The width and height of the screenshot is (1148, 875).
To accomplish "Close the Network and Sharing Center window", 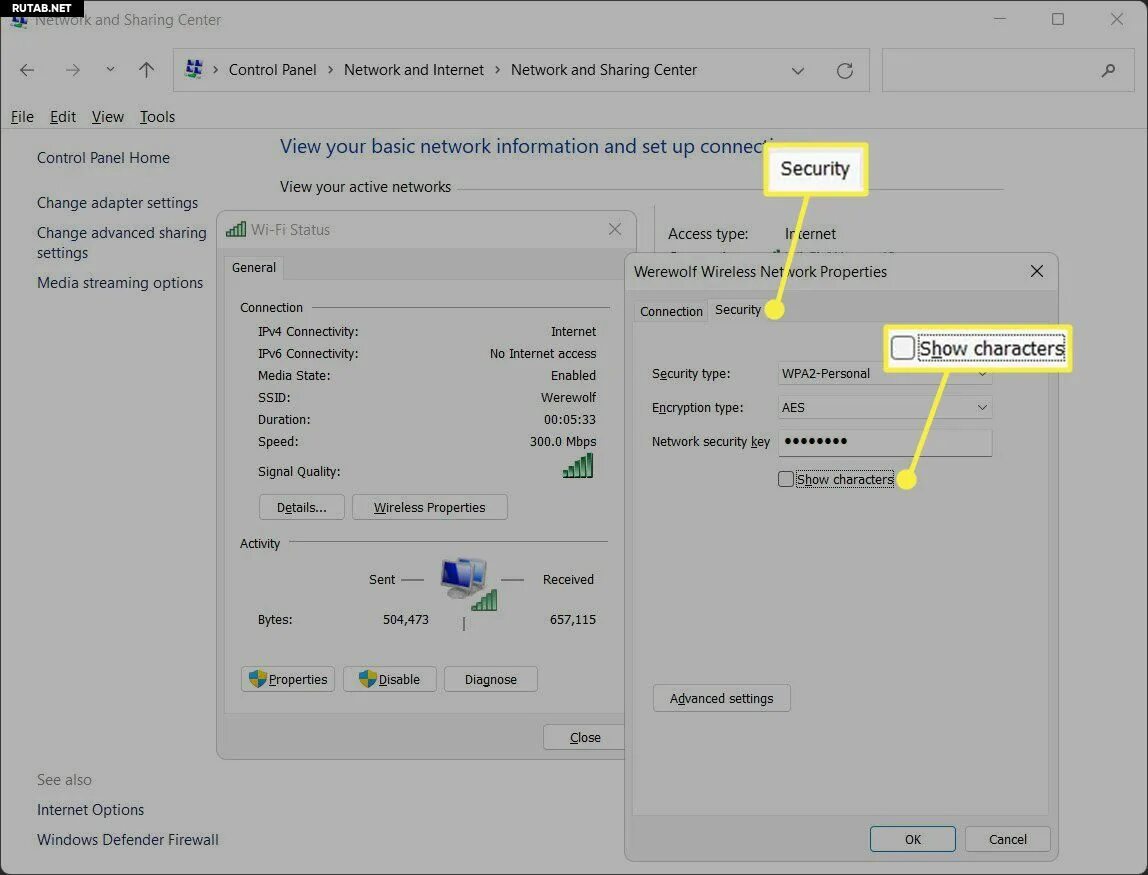I will (1117, 19).
